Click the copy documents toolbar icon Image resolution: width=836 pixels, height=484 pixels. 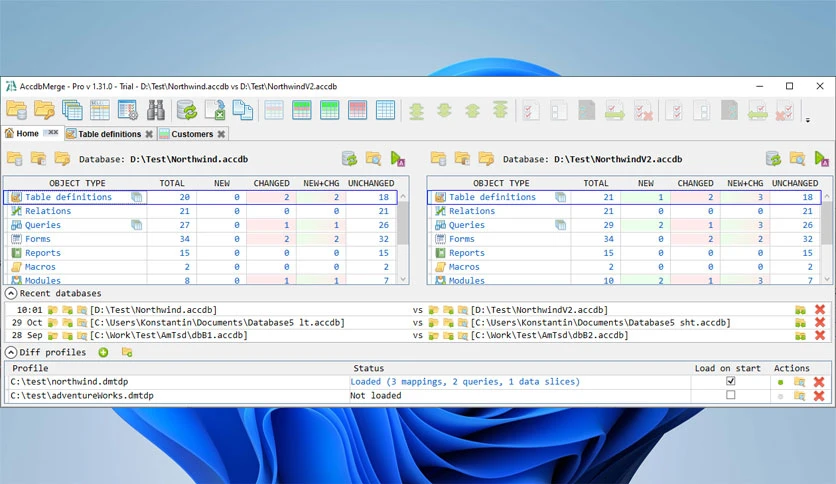coord(243,110)
